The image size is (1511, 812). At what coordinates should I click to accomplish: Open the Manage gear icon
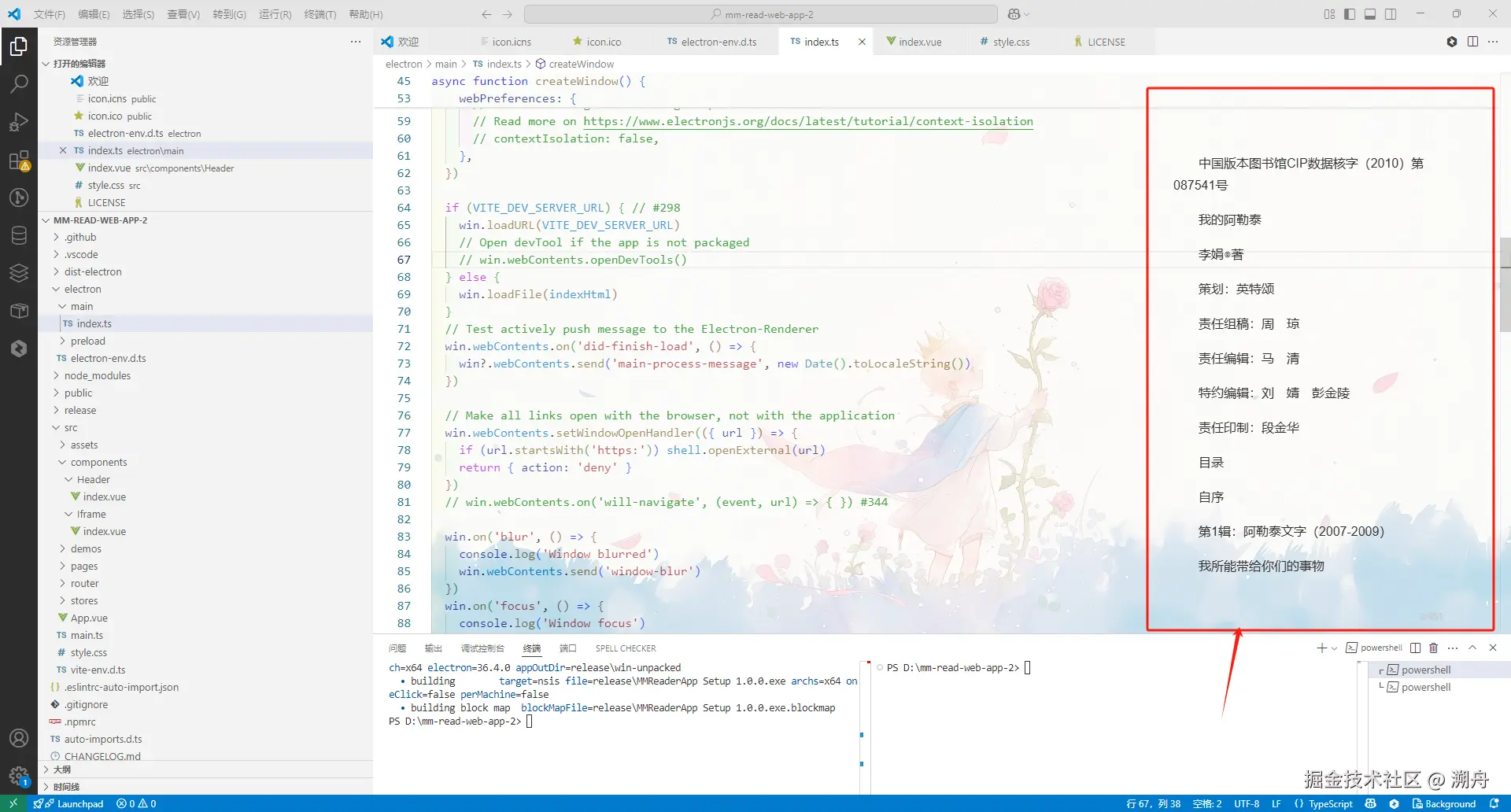click(19, 775)
